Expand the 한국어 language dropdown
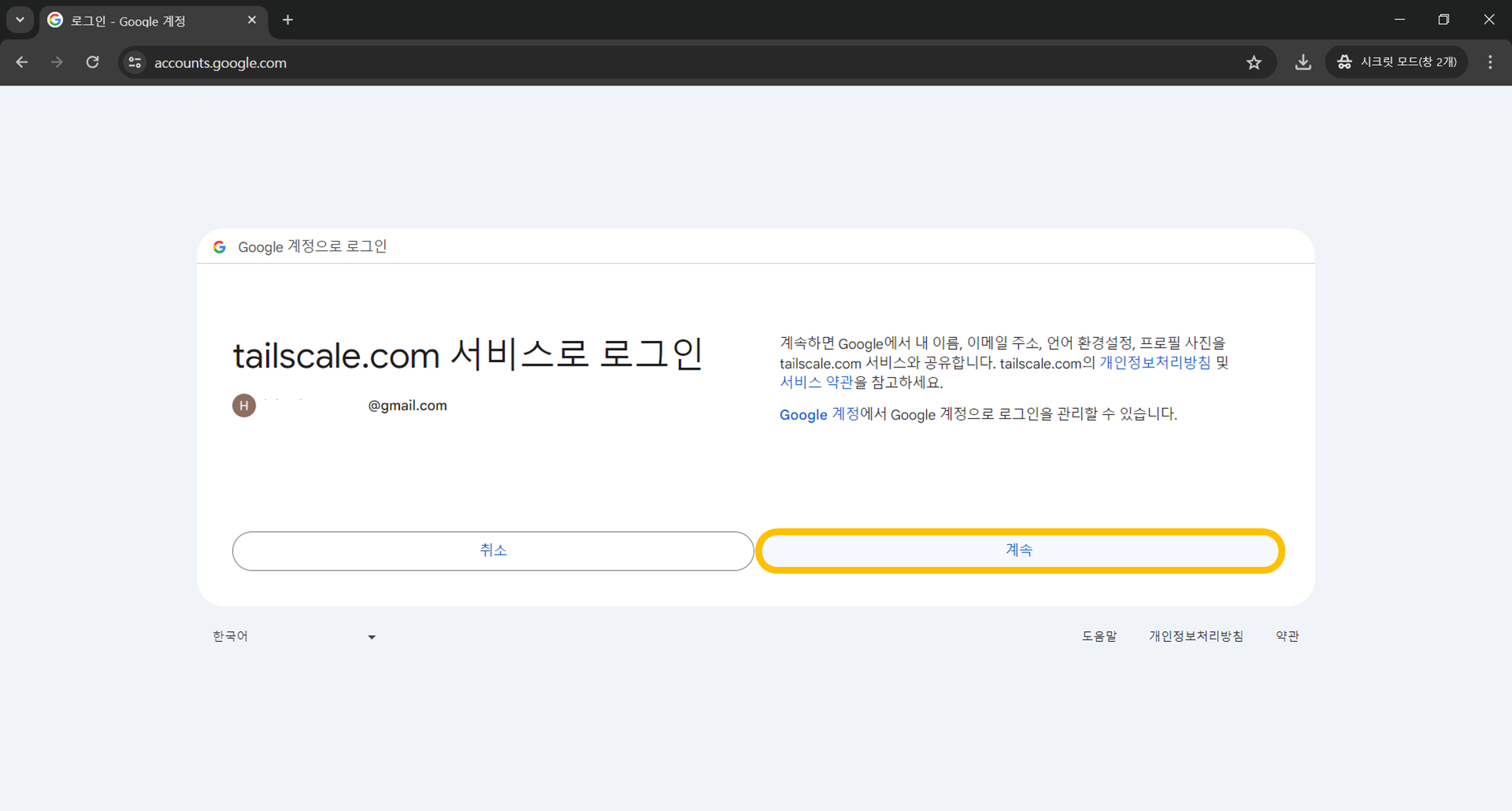 [x=294, y=636]
